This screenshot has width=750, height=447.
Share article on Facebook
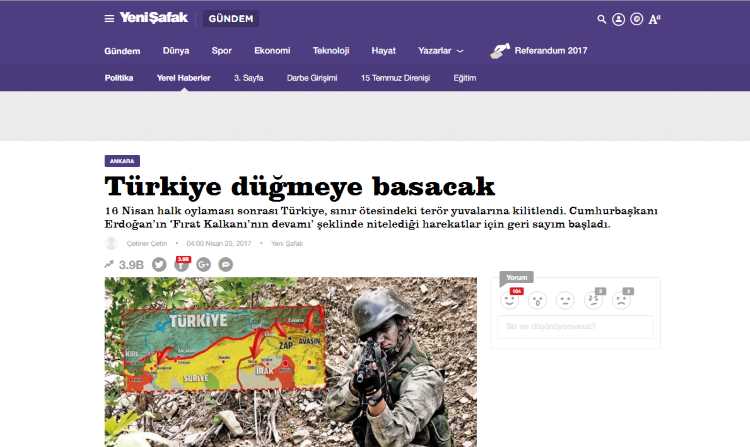182,264
